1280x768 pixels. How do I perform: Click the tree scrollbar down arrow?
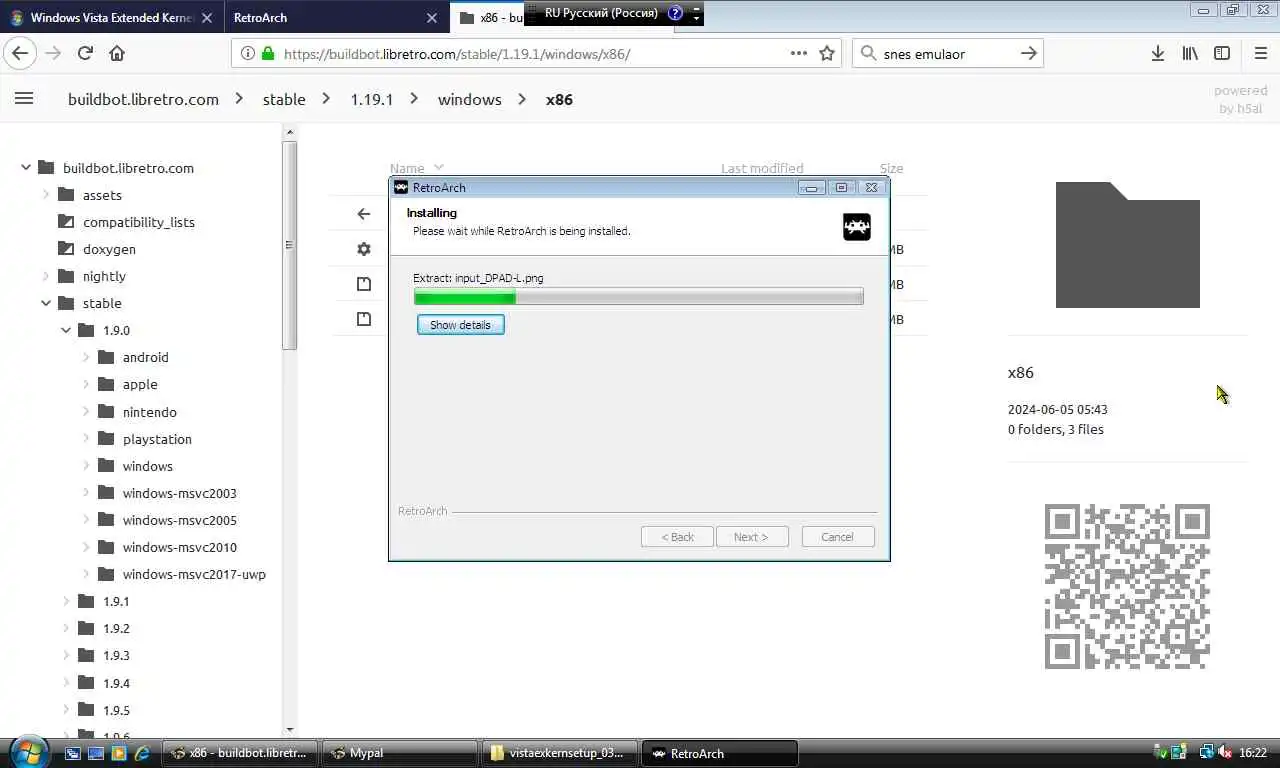click(x=290, y=730)
